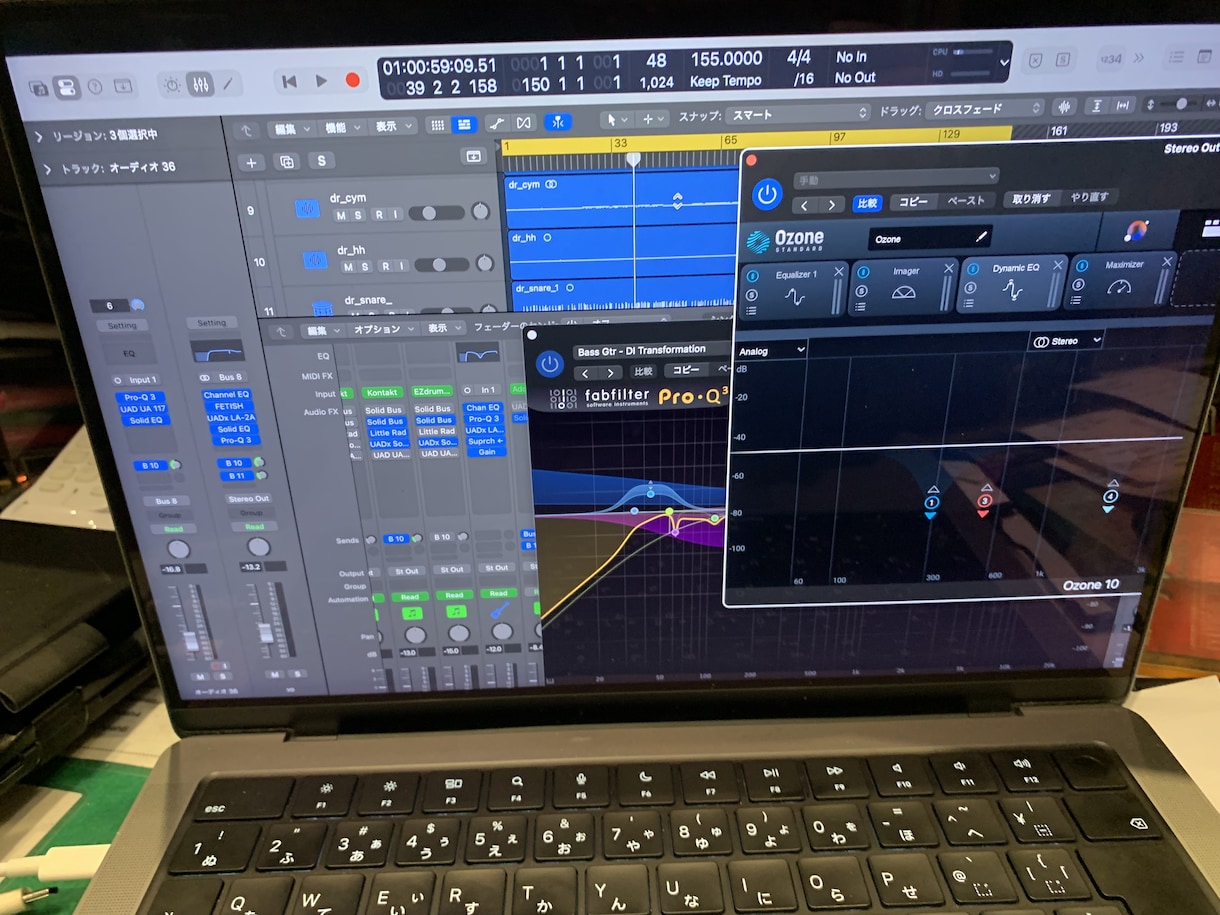Start playback with the Play button

[x=321, y=81]
